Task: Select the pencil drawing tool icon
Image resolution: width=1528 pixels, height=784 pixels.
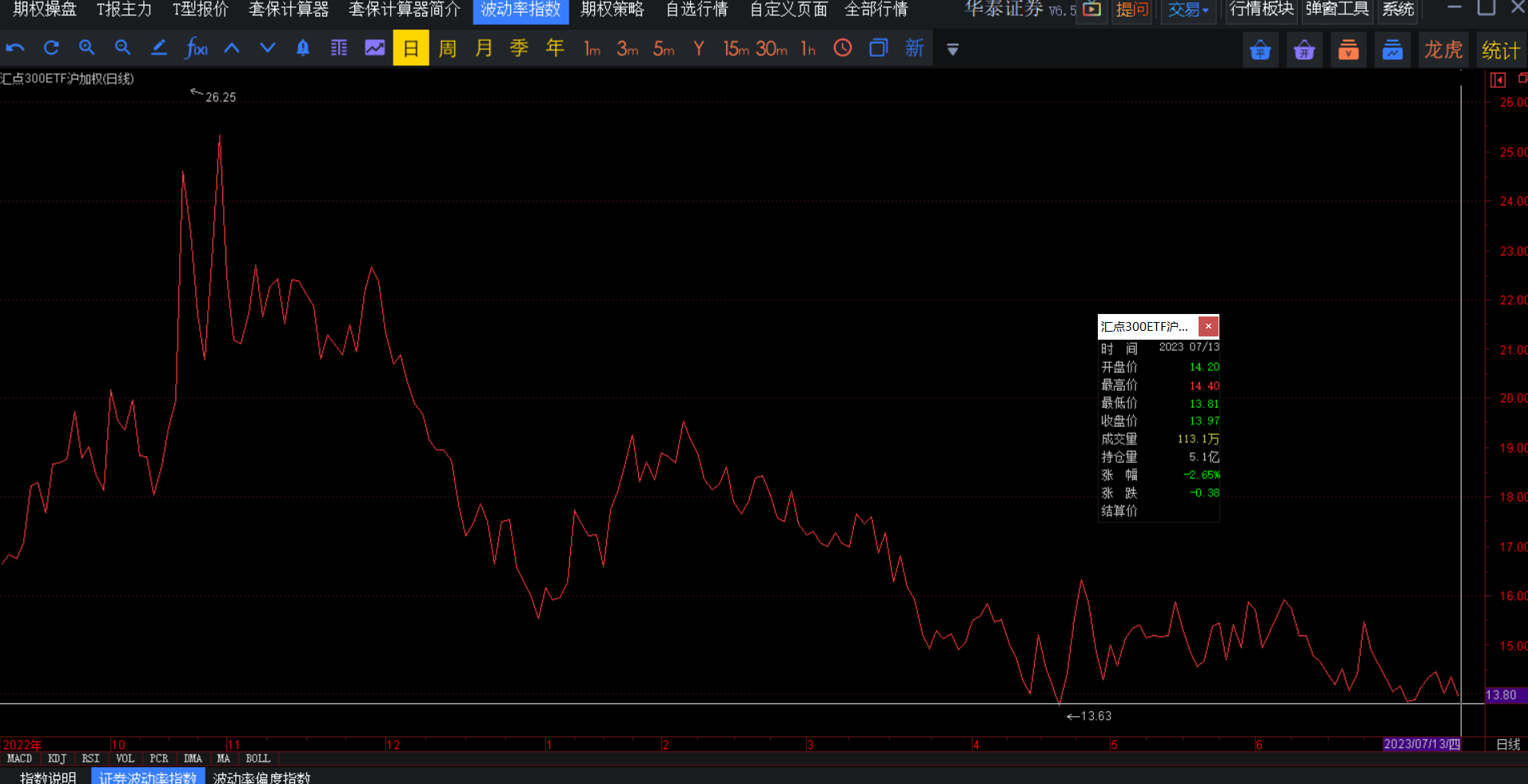Action: [x=159, y=48]
